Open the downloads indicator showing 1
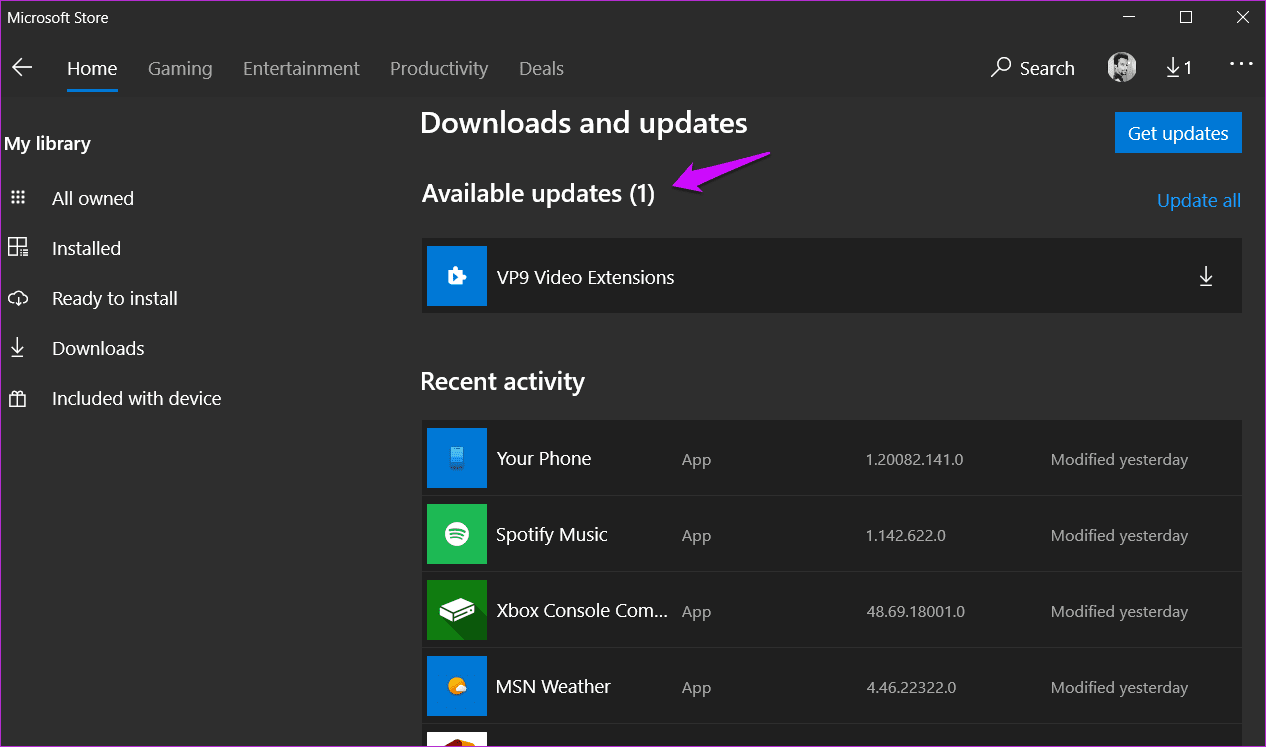 click(1179, 68)
